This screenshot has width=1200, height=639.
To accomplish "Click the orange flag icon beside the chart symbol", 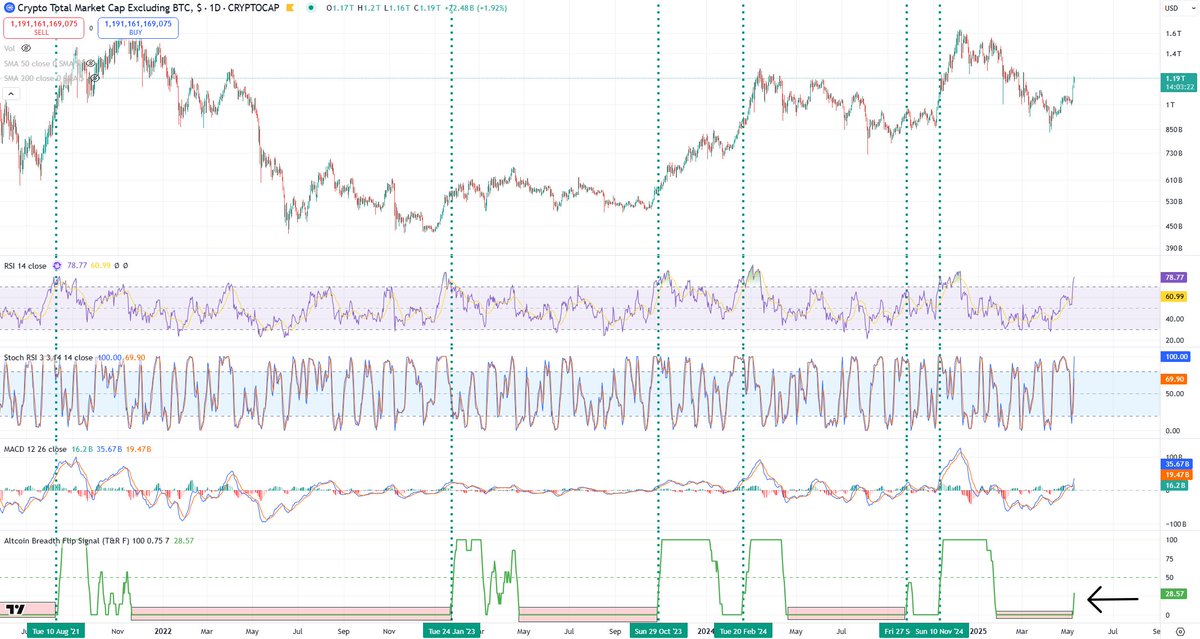I will pyautogui.click(x=289, y=8).
